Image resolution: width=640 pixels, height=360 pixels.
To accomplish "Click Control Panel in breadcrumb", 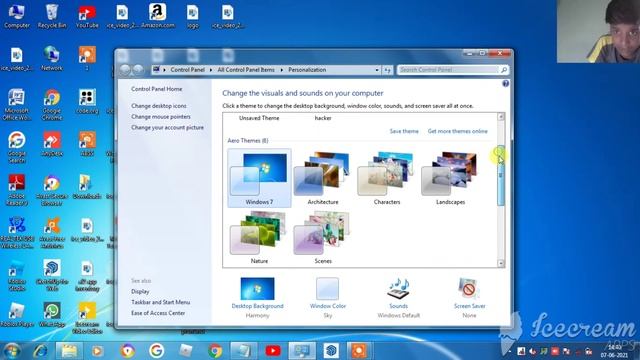I will (187, 70).
